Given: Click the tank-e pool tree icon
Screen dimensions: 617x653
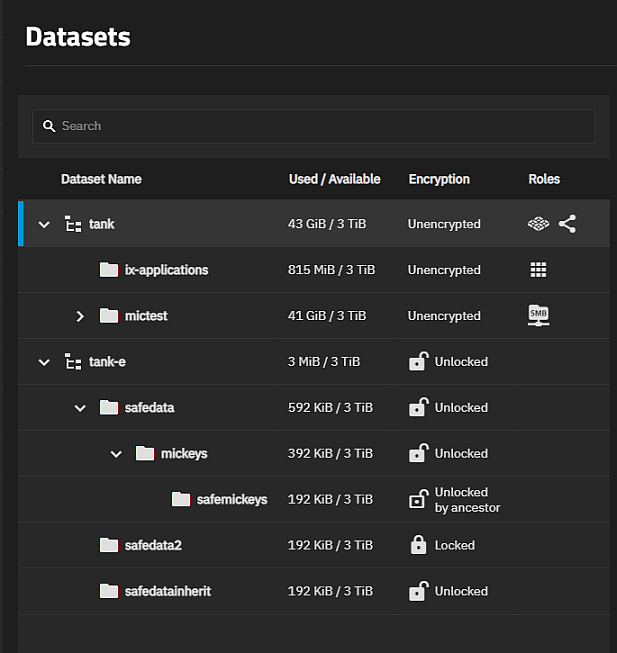Looking at the screenshot, I should (73, 361).
